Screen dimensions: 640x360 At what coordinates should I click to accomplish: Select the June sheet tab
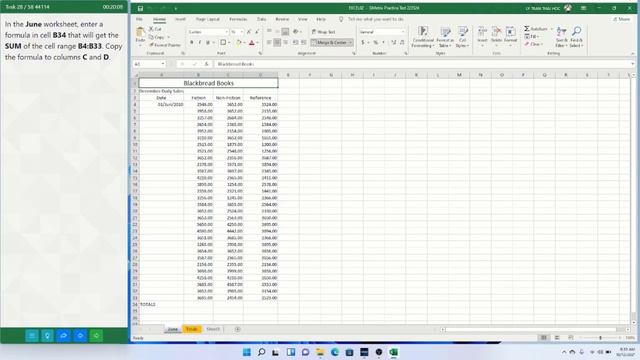[x=173, y=329]
